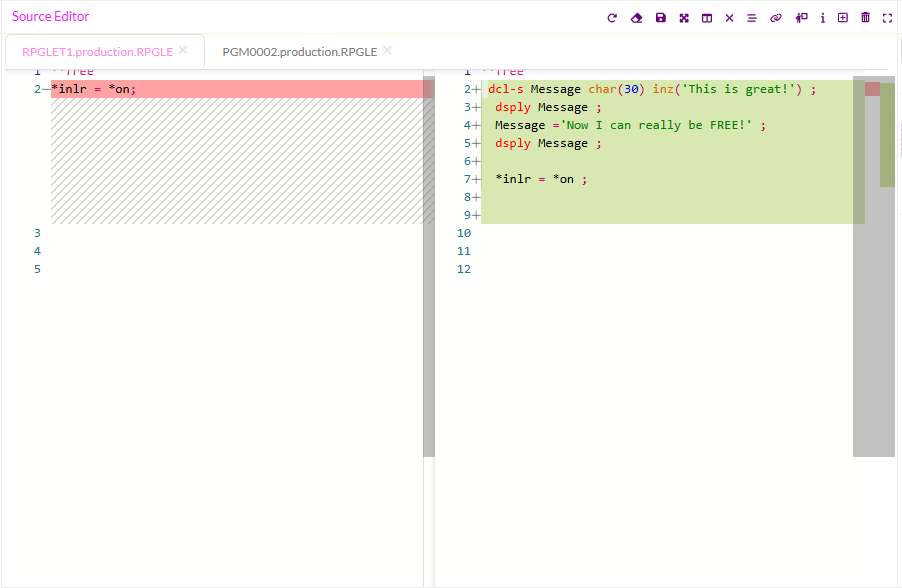
Task: Close the RPGLET1.production.RPGLE tab
Action: (183, 50)
